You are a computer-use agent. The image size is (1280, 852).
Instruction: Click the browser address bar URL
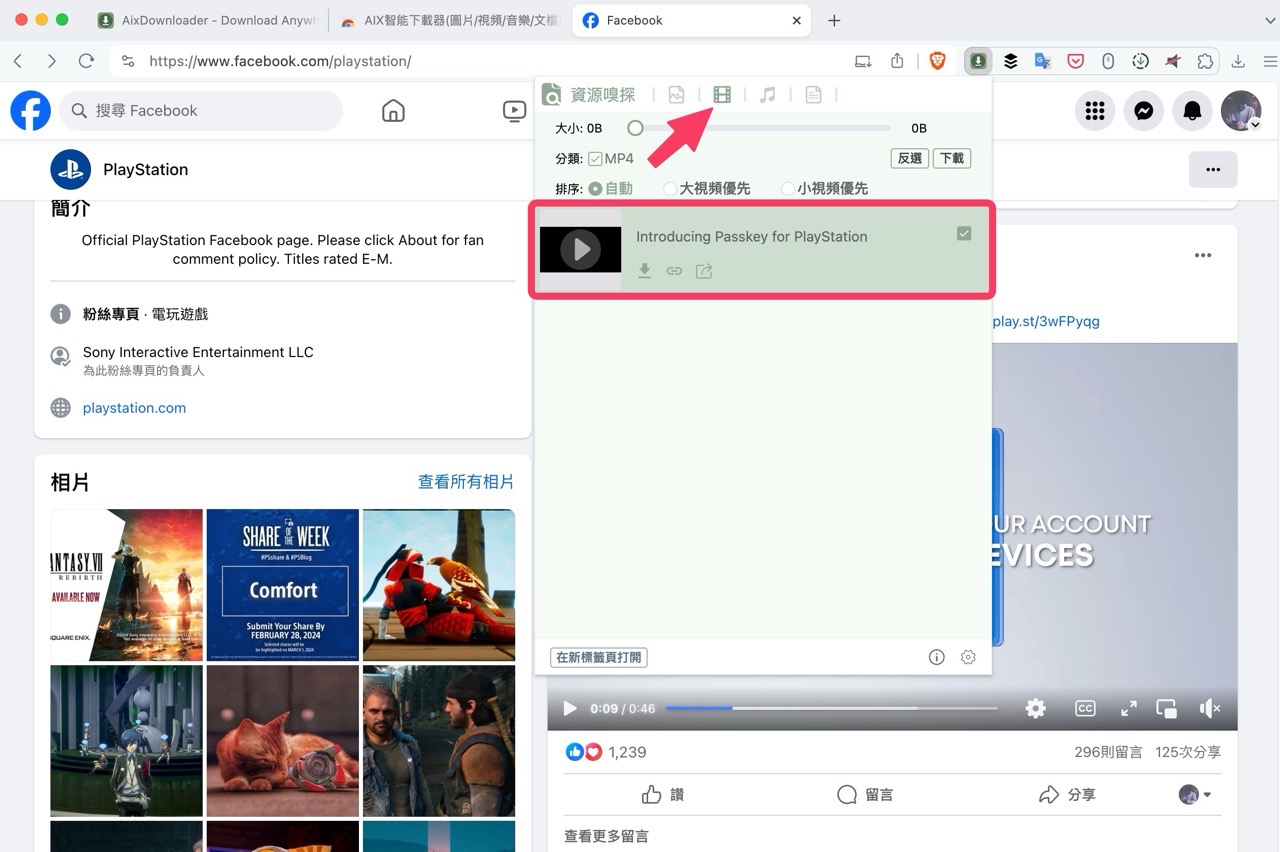point(280,61)
